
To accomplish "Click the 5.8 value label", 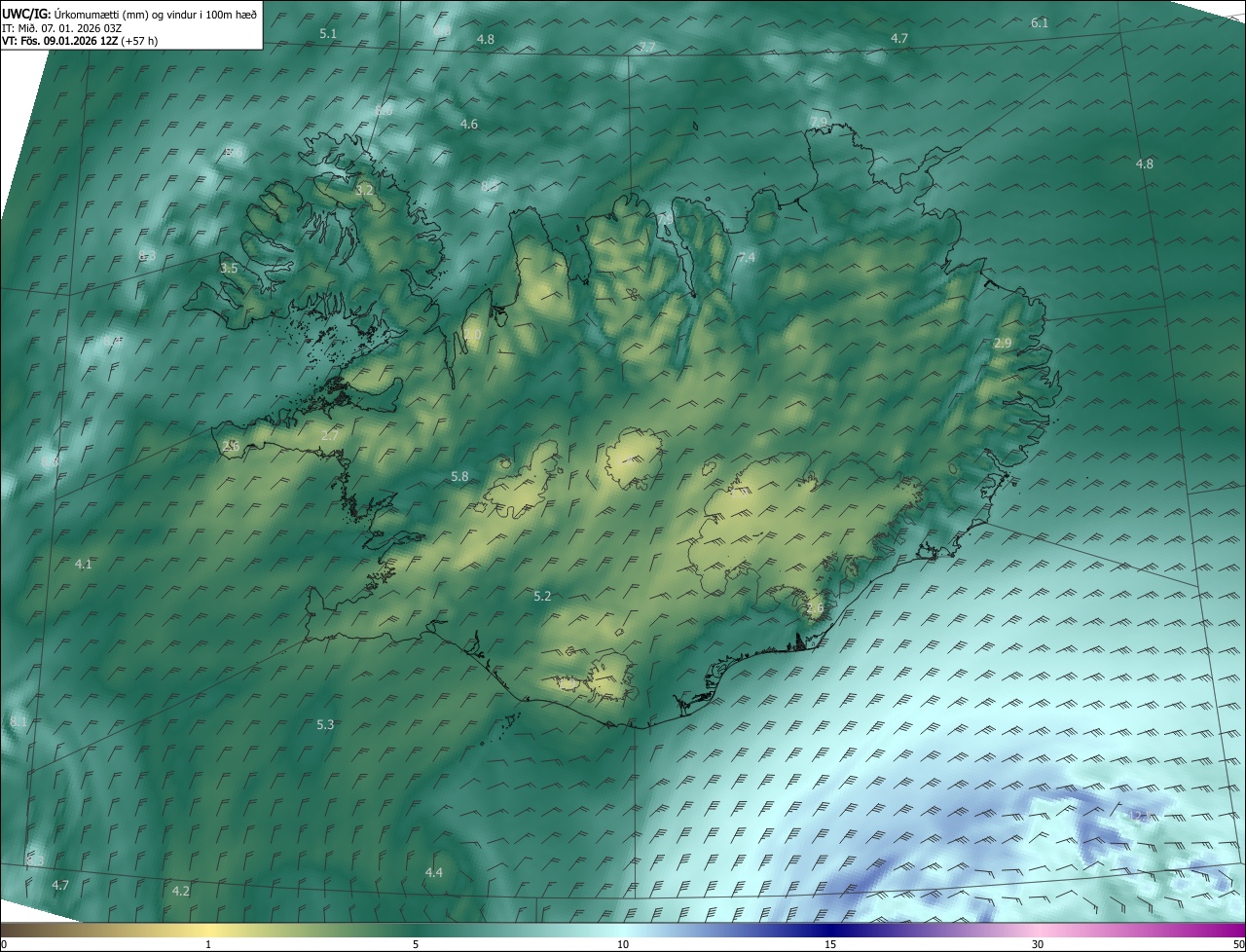I will click(460, 477).
